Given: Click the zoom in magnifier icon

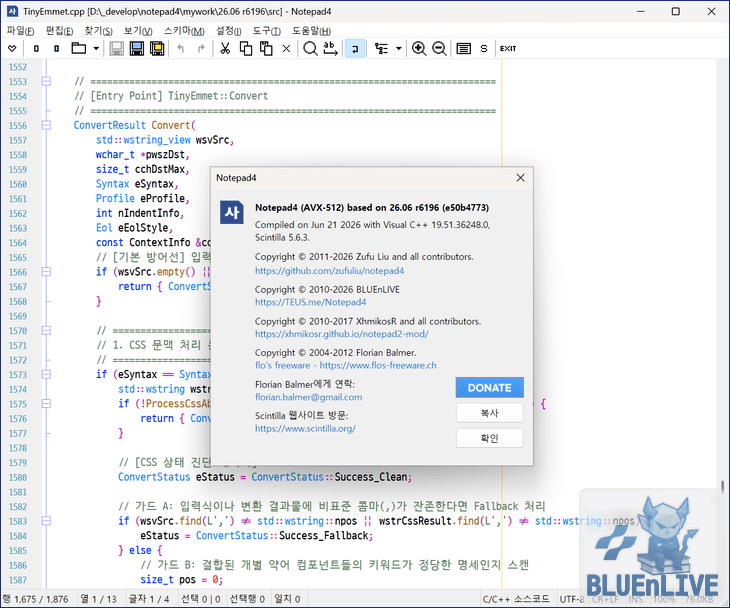Looking at the screenshot, I should [x=419, y=48].
